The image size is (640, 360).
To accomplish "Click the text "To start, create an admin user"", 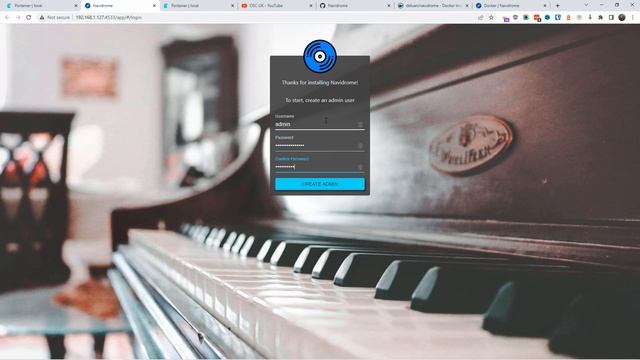I will [320, 100].
